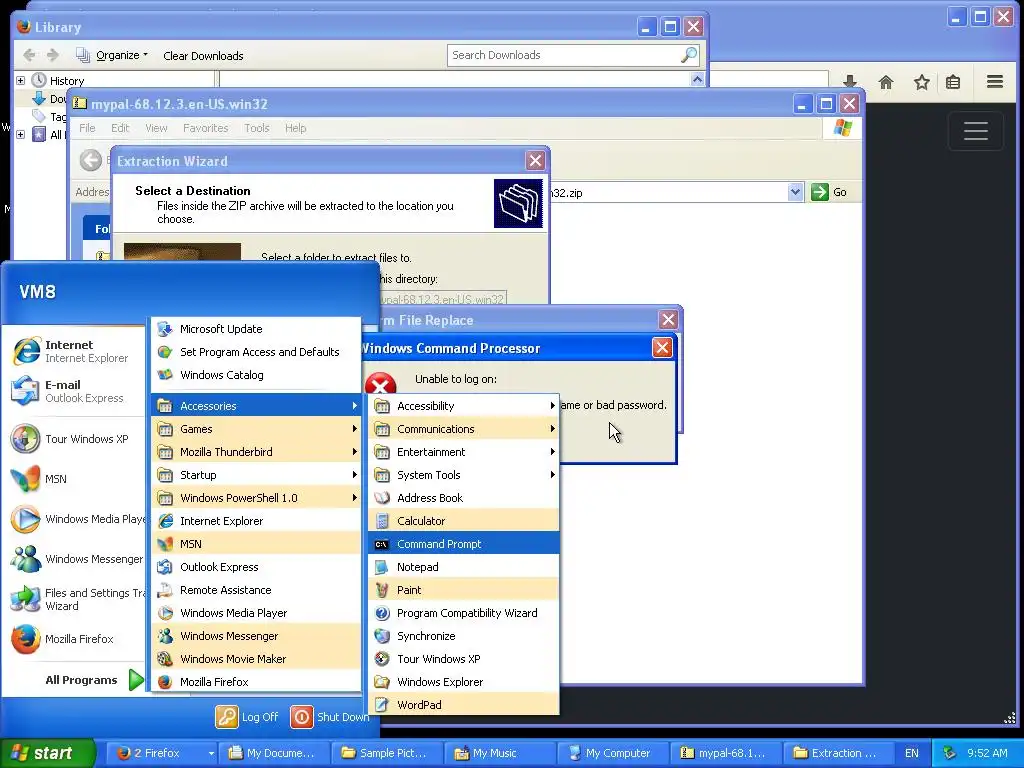Click the Internet Explorer entry in All Programs
This screenshot has height=768, width=1024.
(x=256, y=521)
